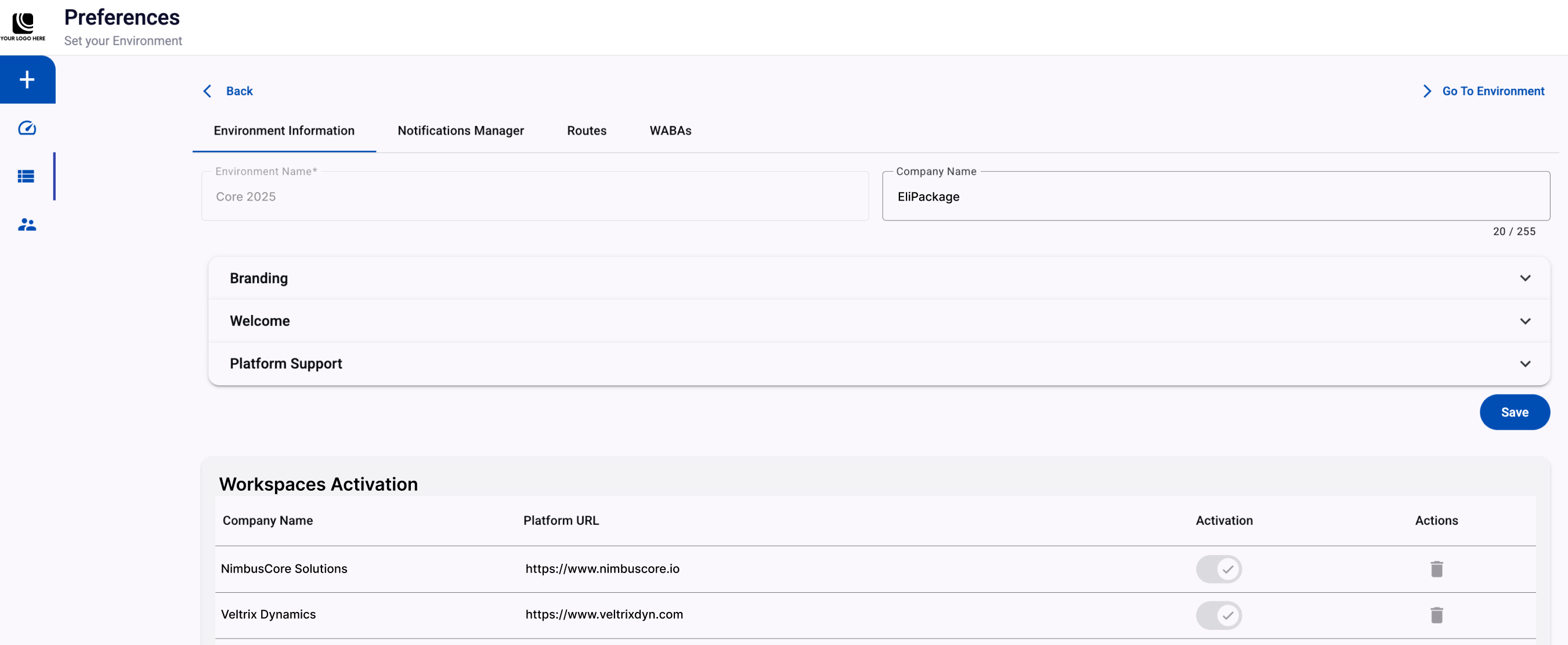Open the Routes tab
The image size is (1568, 645).
pos(587,131)
